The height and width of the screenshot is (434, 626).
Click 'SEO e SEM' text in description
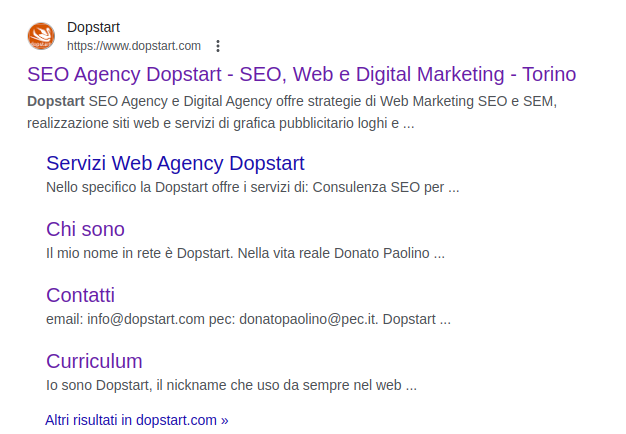(516, 101)
